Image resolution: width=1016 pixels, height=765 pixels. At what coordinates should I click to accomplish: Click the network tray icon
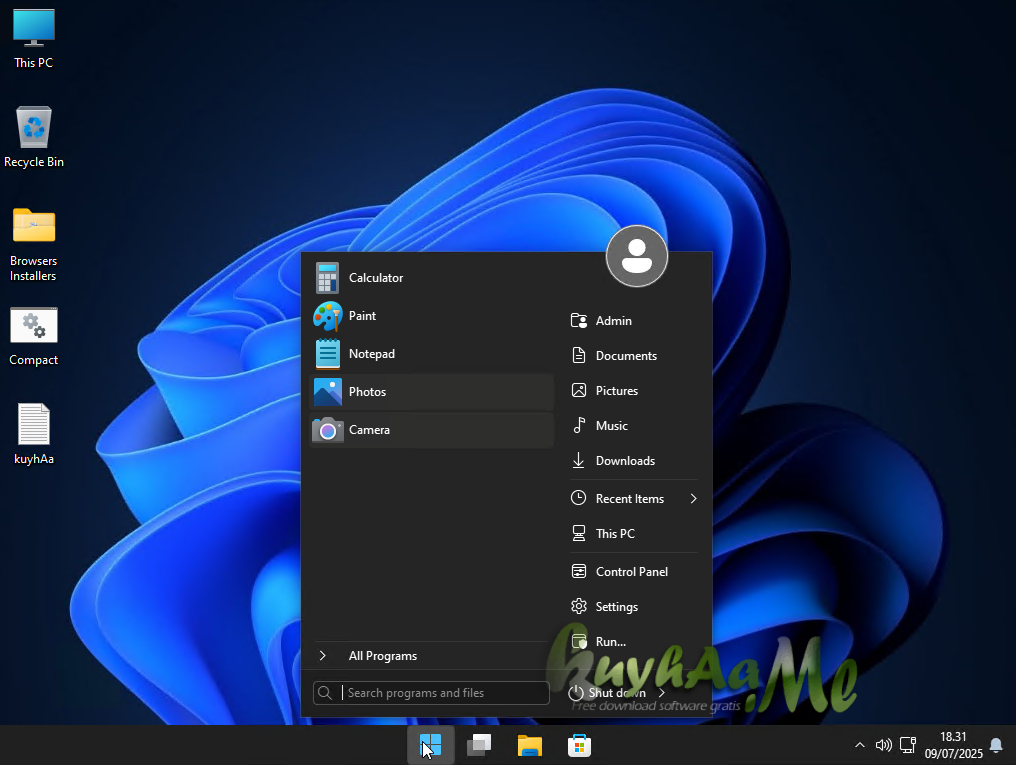coord(908,746)
